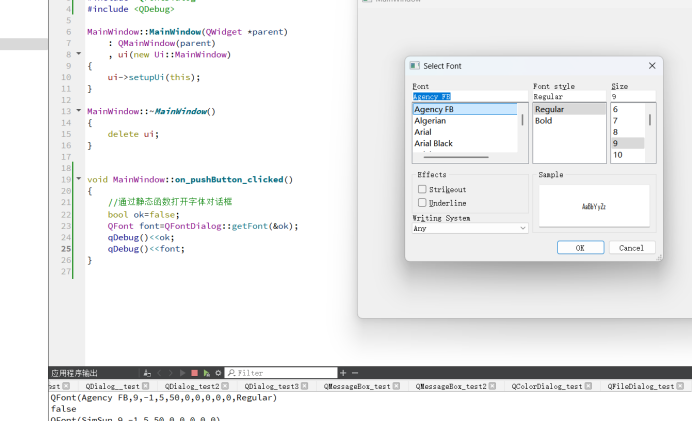Close the QDialog__test output tab
Image resolution: width=692 pixels, height=421 pixels.
tap(146, 386)
